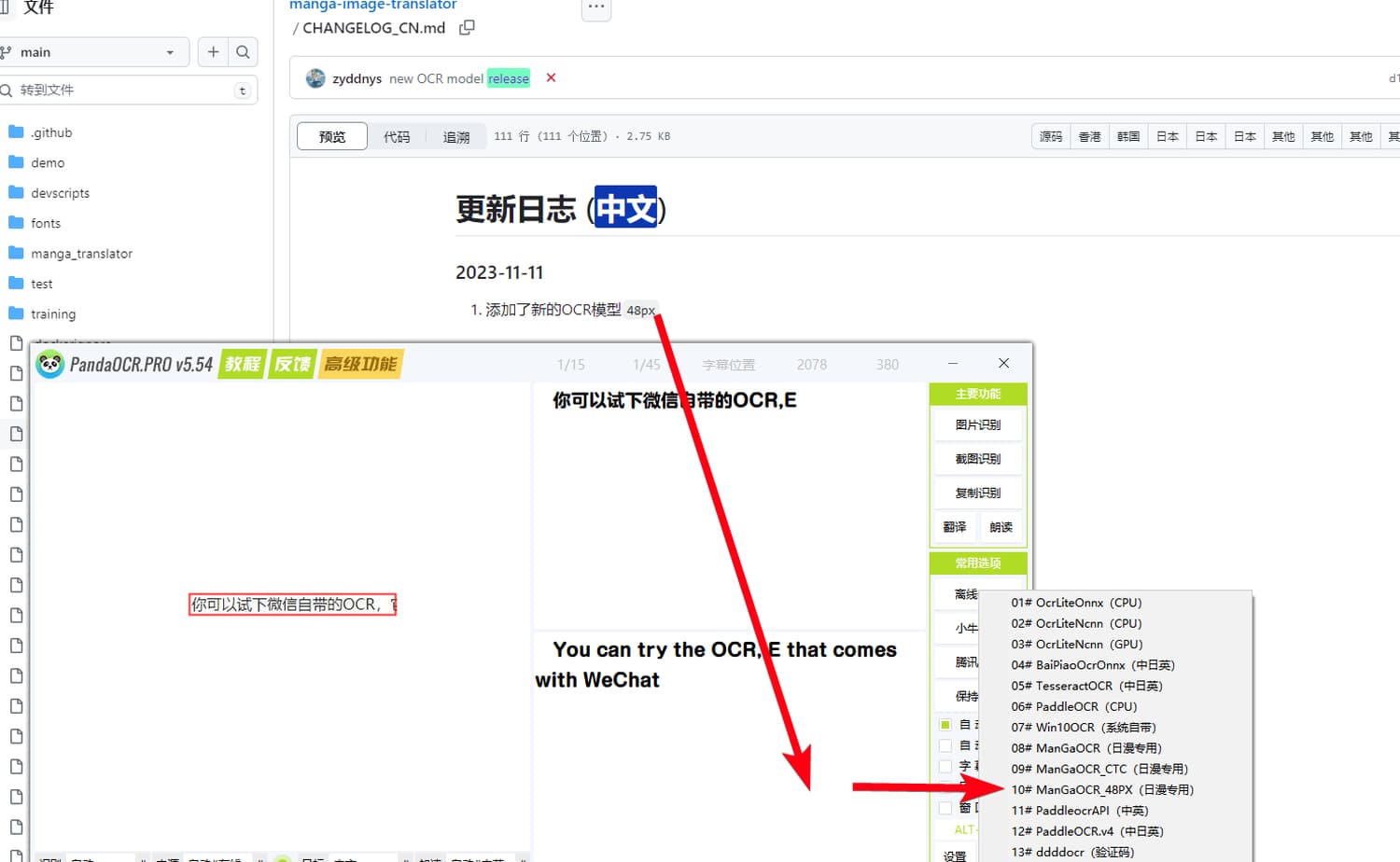The width and height of the screenshot is (1400, 862).
Task: Close the PandaOCR window
Action: click(x=1003, y=363)
